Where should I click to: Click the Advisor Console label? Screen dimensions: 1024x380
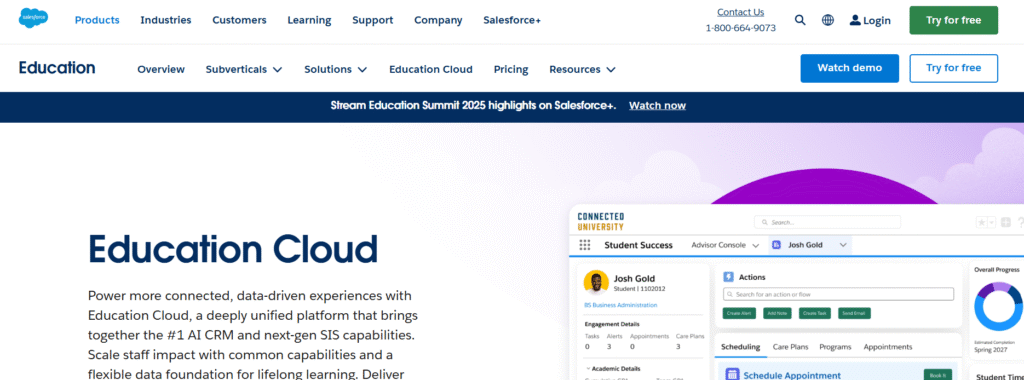click(x=718, y=245)
